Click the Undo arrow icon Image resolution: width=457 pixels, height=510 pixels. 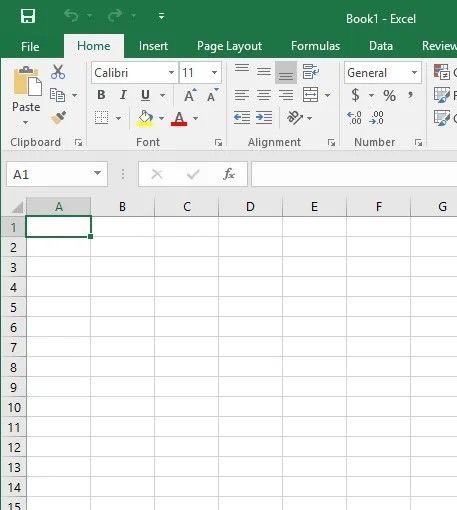coord(71,16)
